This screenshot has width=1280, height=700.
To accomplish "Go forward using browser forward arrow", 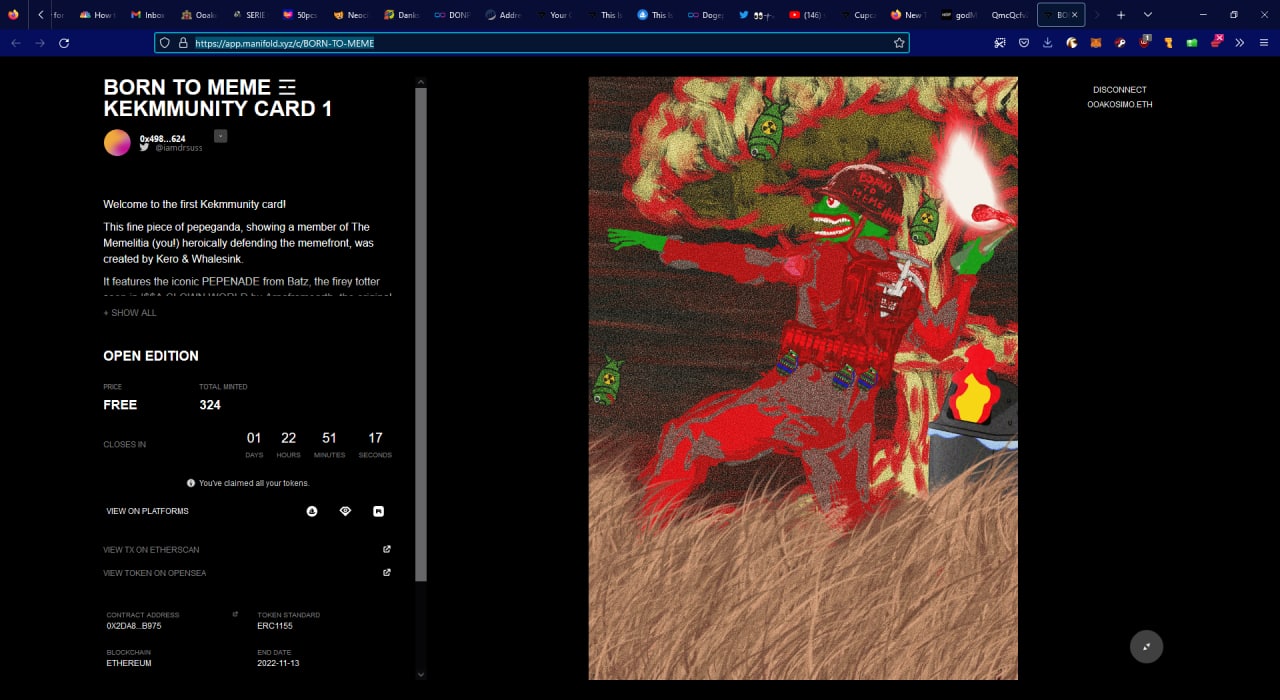I will (40, 43).
